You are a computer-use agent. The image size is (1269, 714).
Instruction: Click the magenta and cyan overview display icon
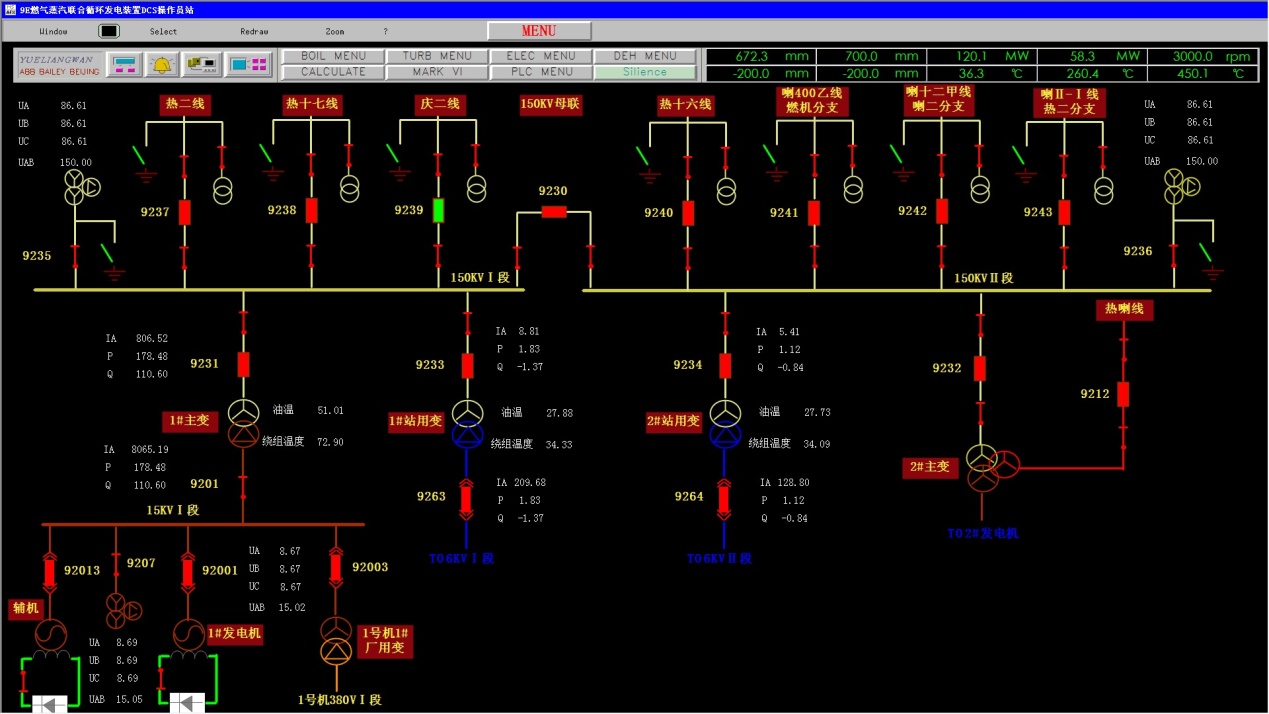coord(125,65)
